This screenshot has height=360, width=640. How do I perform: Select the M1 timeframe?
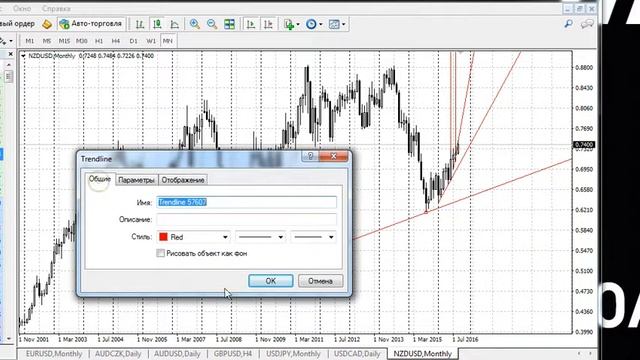(x=30, y=41)
